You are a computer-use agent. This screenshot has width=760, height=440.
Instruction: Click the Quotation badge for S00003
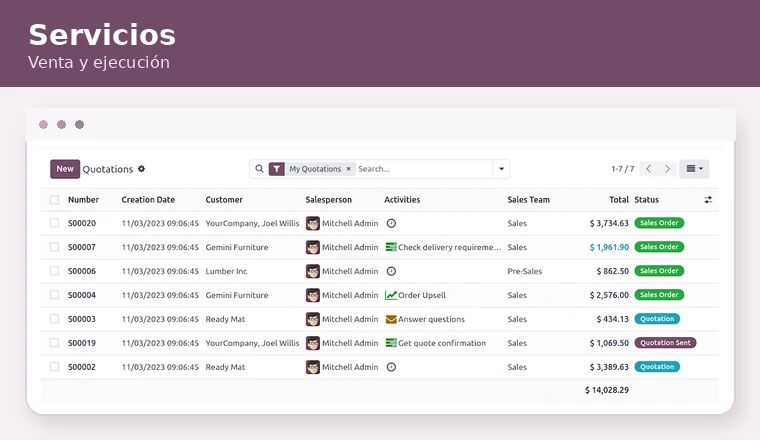657,319
